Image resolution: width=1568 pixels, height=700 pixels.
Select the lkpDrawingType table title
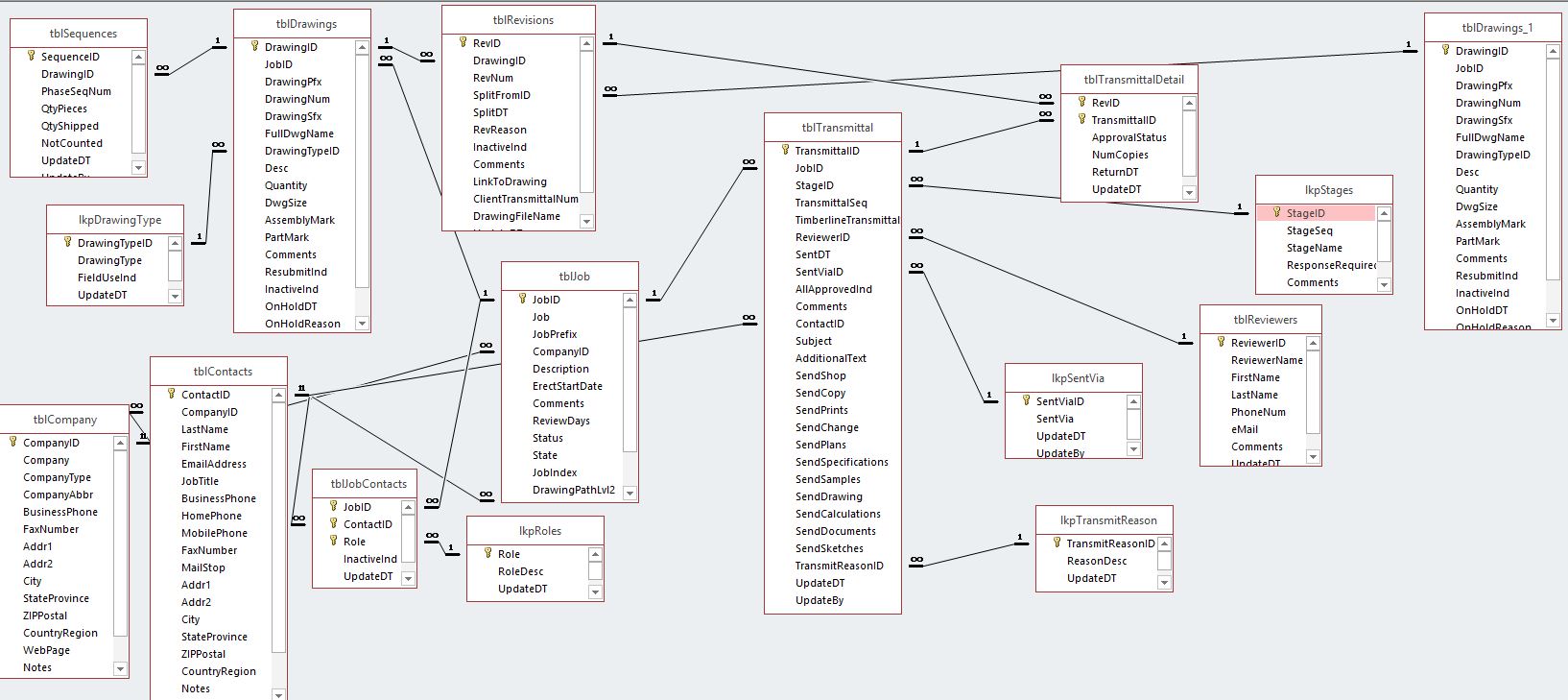click(120, 220)
